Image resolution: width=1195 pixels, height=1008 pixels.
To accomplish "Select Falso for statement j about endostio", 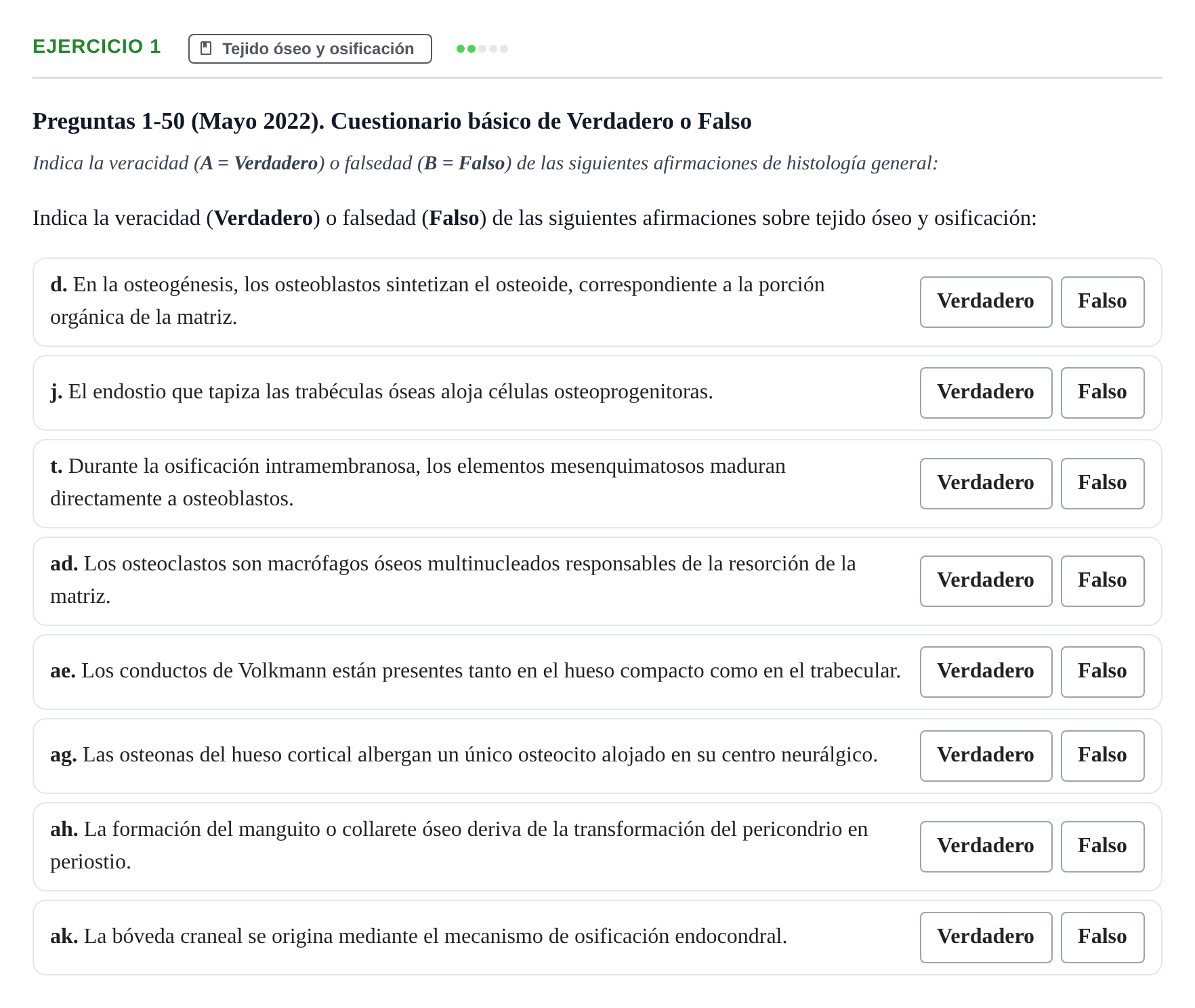I will click(1102, 393).
